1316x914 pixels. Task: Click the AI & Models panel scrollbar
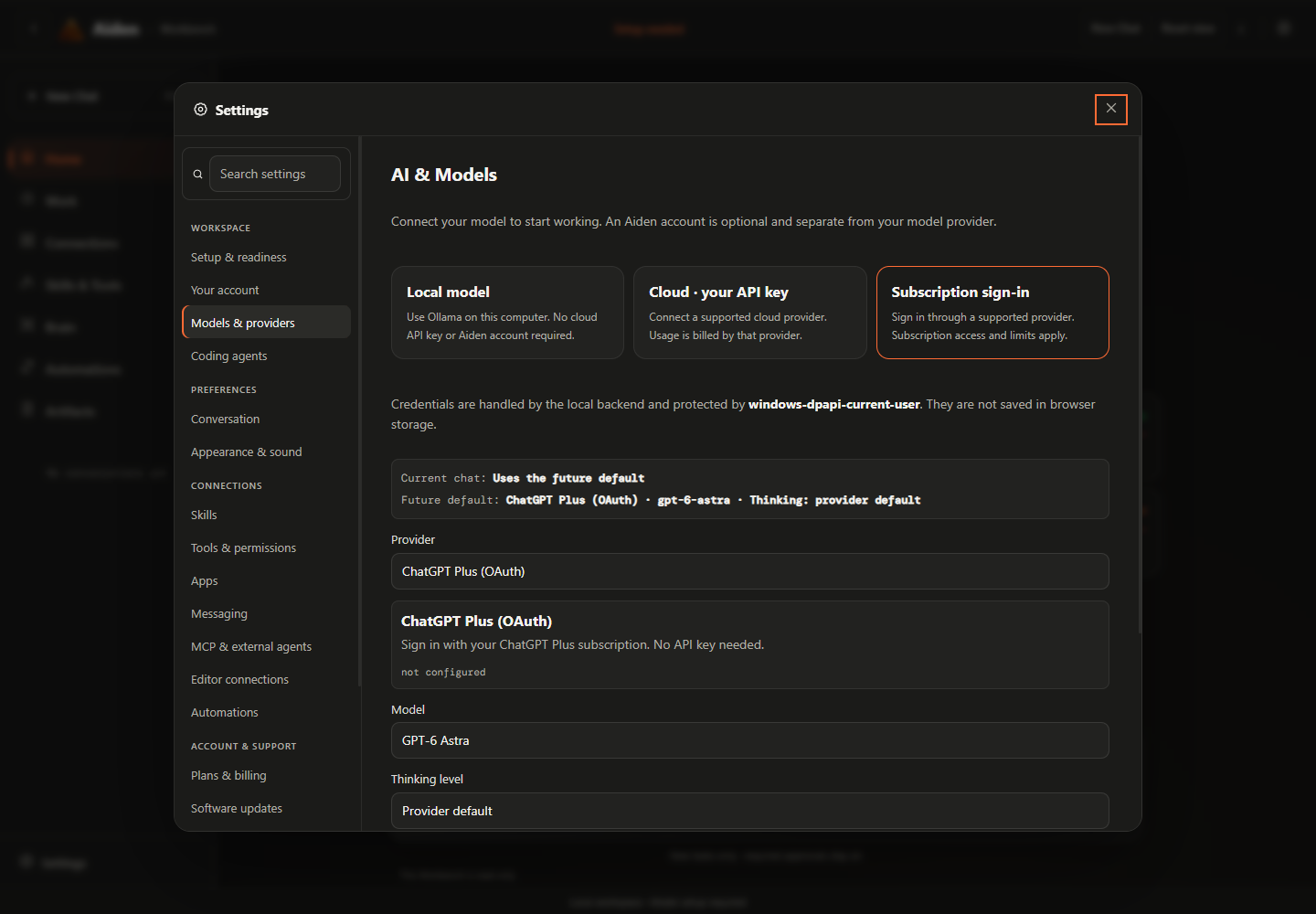1139,385
